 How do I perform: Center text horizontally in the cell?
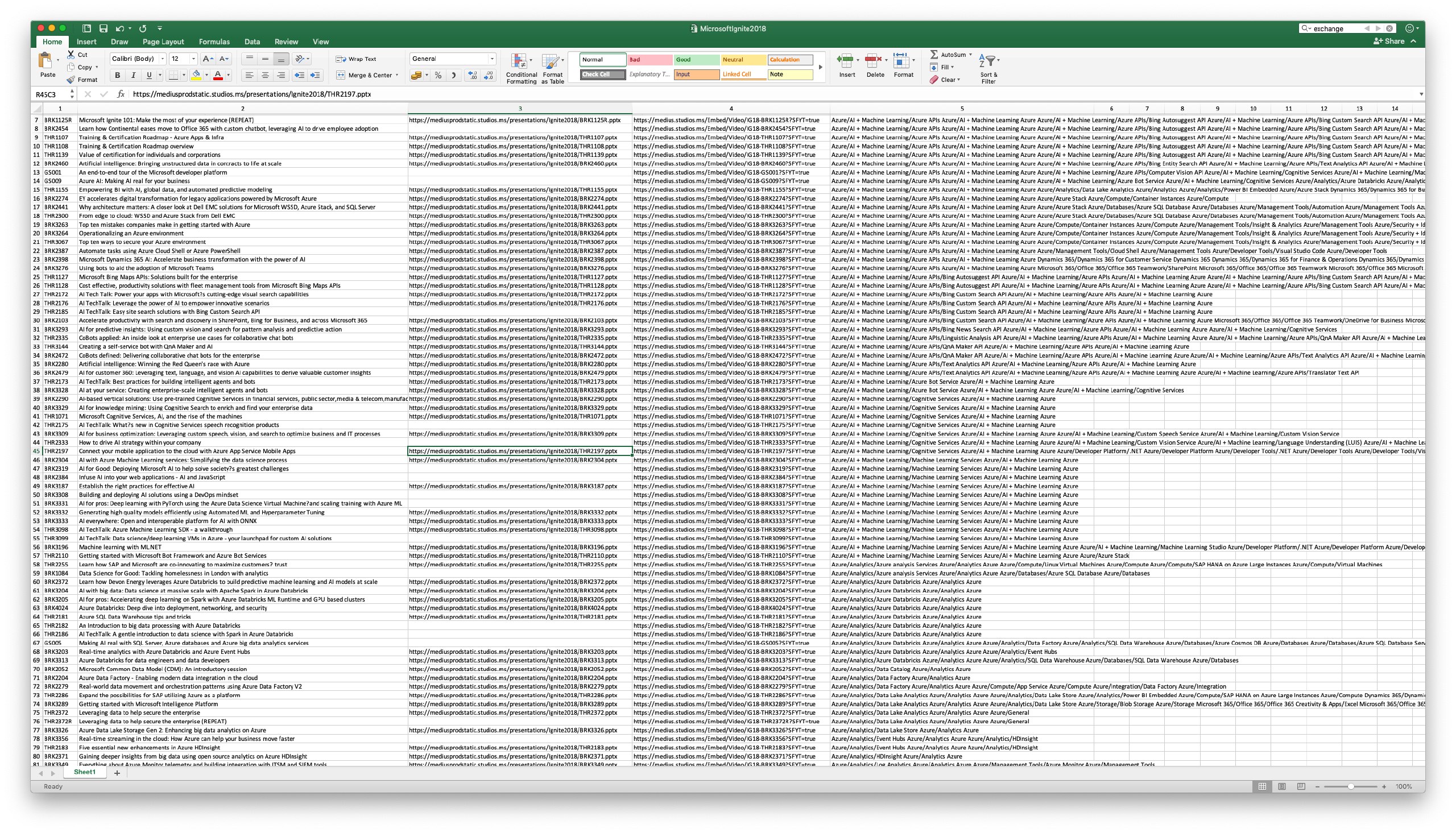pyautogui.click(x=265, y=75)
